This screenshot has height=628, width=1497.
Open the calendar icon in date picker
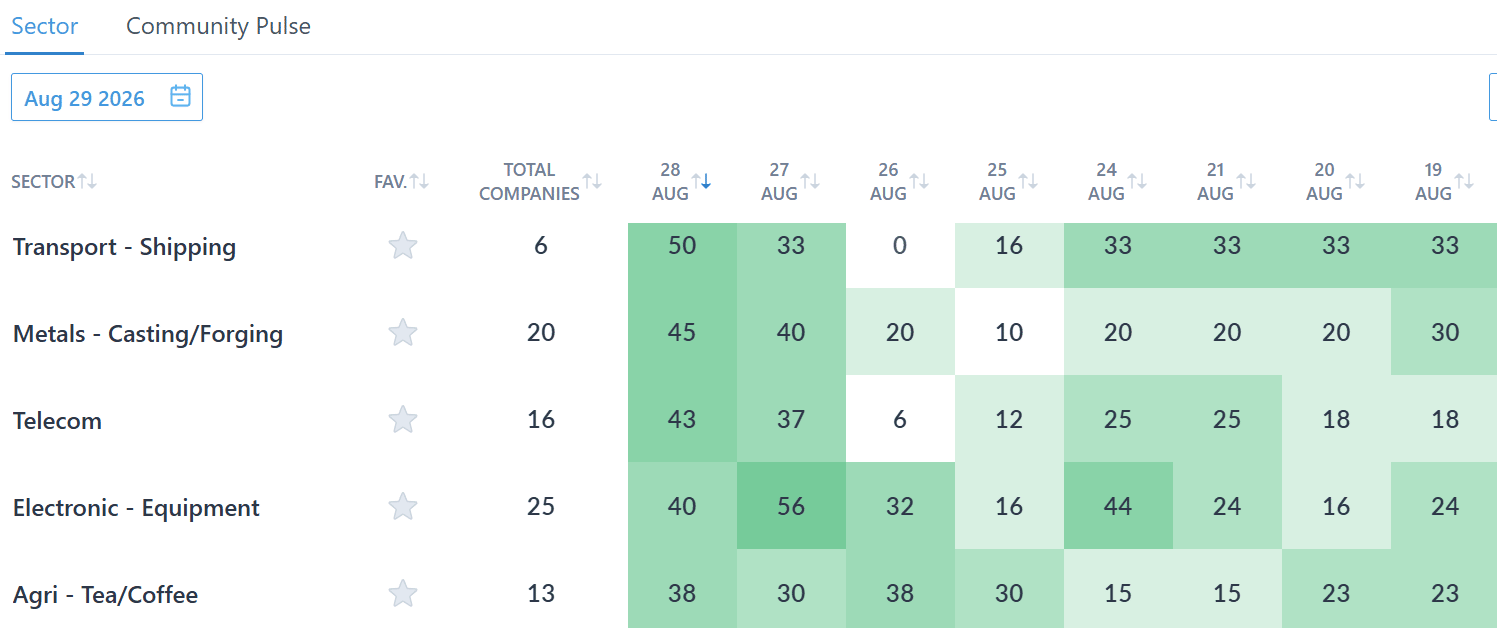[x=180, y=97]
